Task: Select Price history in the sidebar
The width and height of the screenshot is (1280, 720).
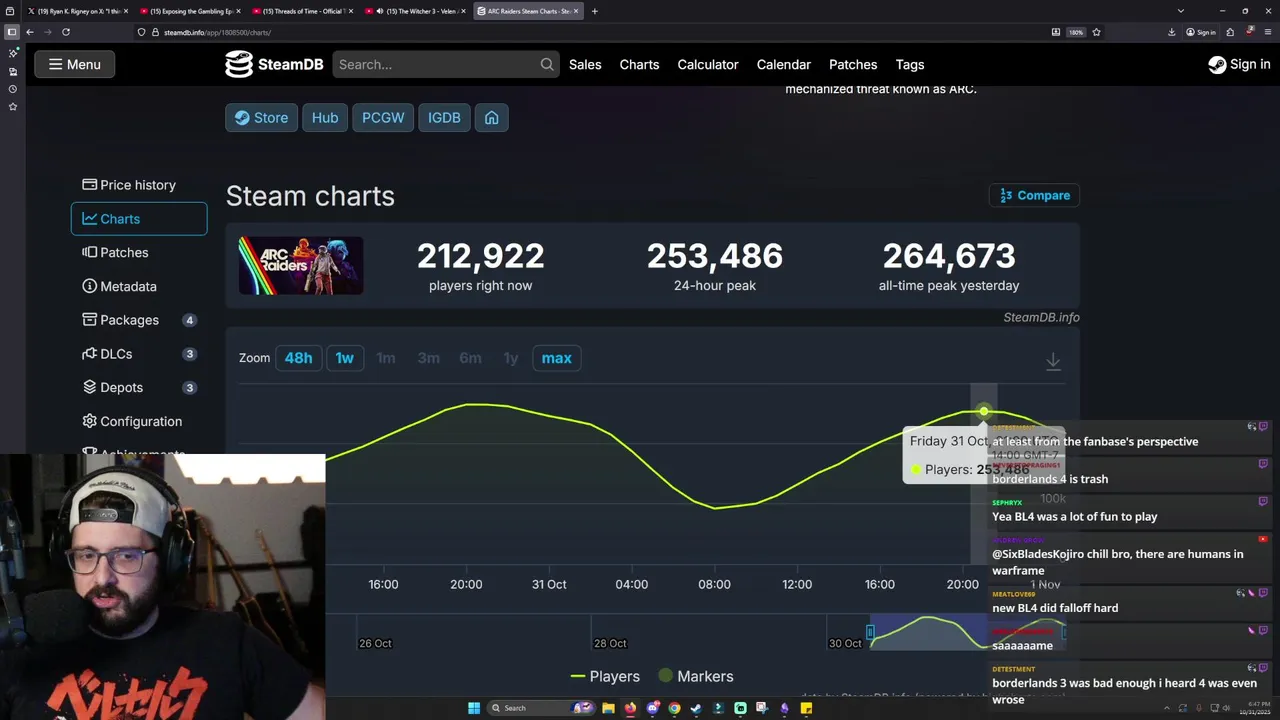Action: coord(139,185)
